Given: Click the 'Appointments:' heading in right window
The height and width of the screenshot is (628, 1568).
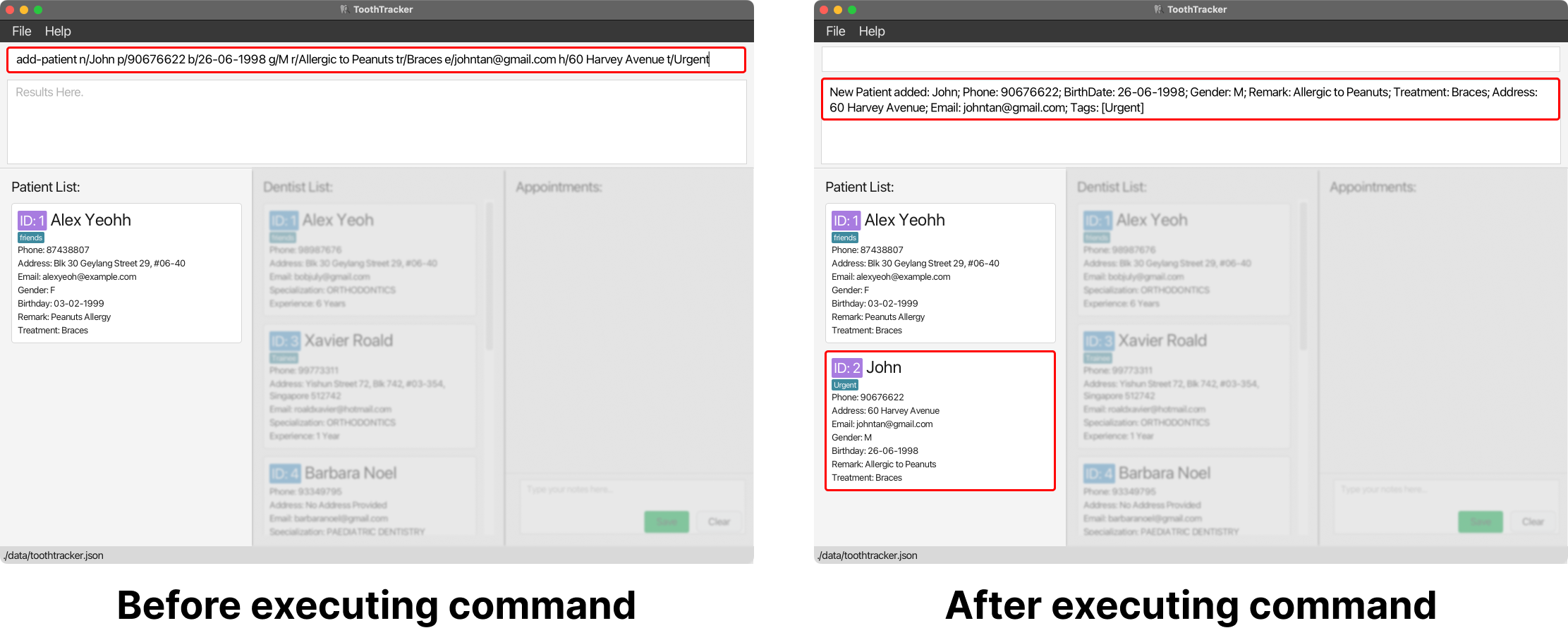Looking at the screenshot, I should point(1373,187).
